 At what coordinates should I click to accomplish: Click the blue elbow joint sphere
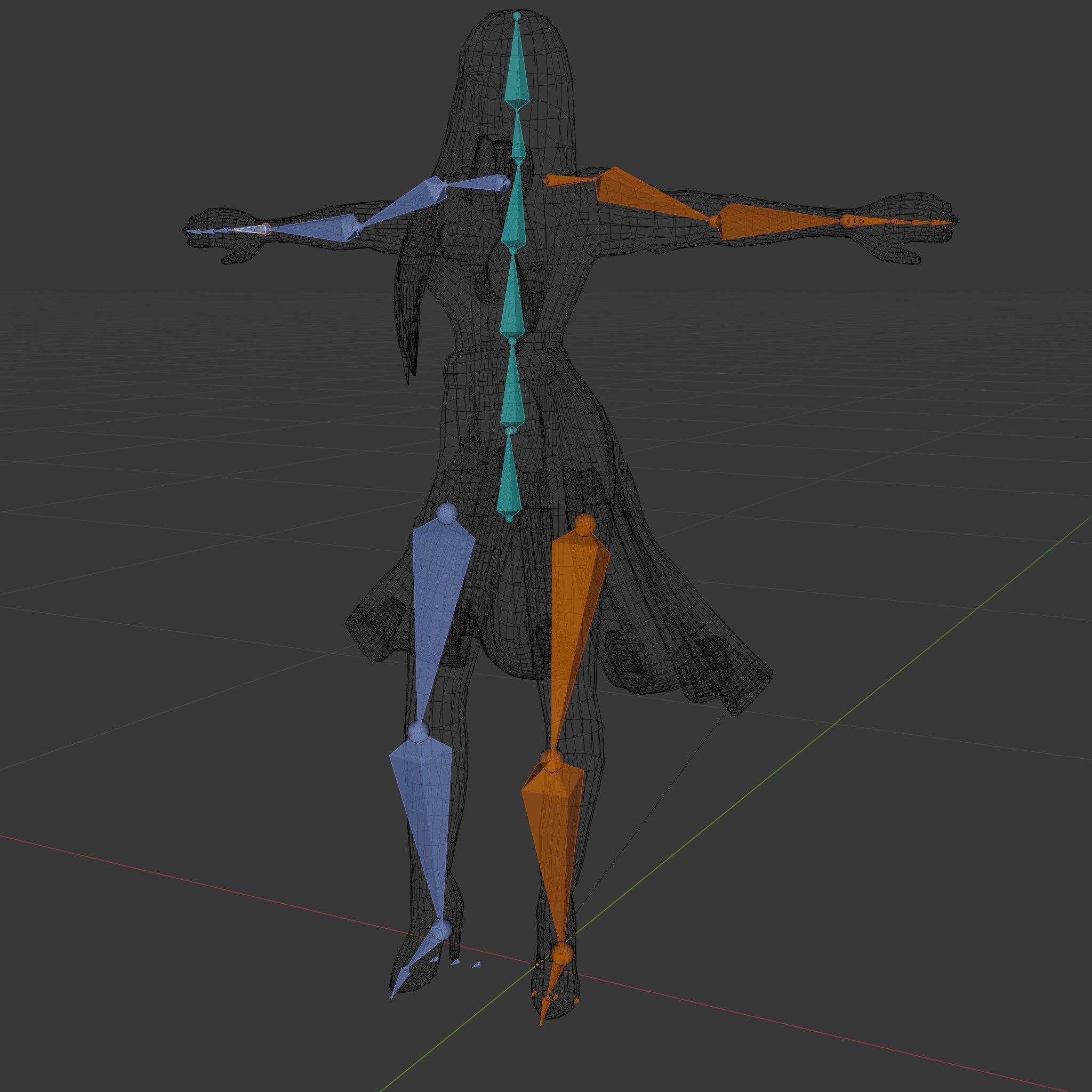click(358, 228)
